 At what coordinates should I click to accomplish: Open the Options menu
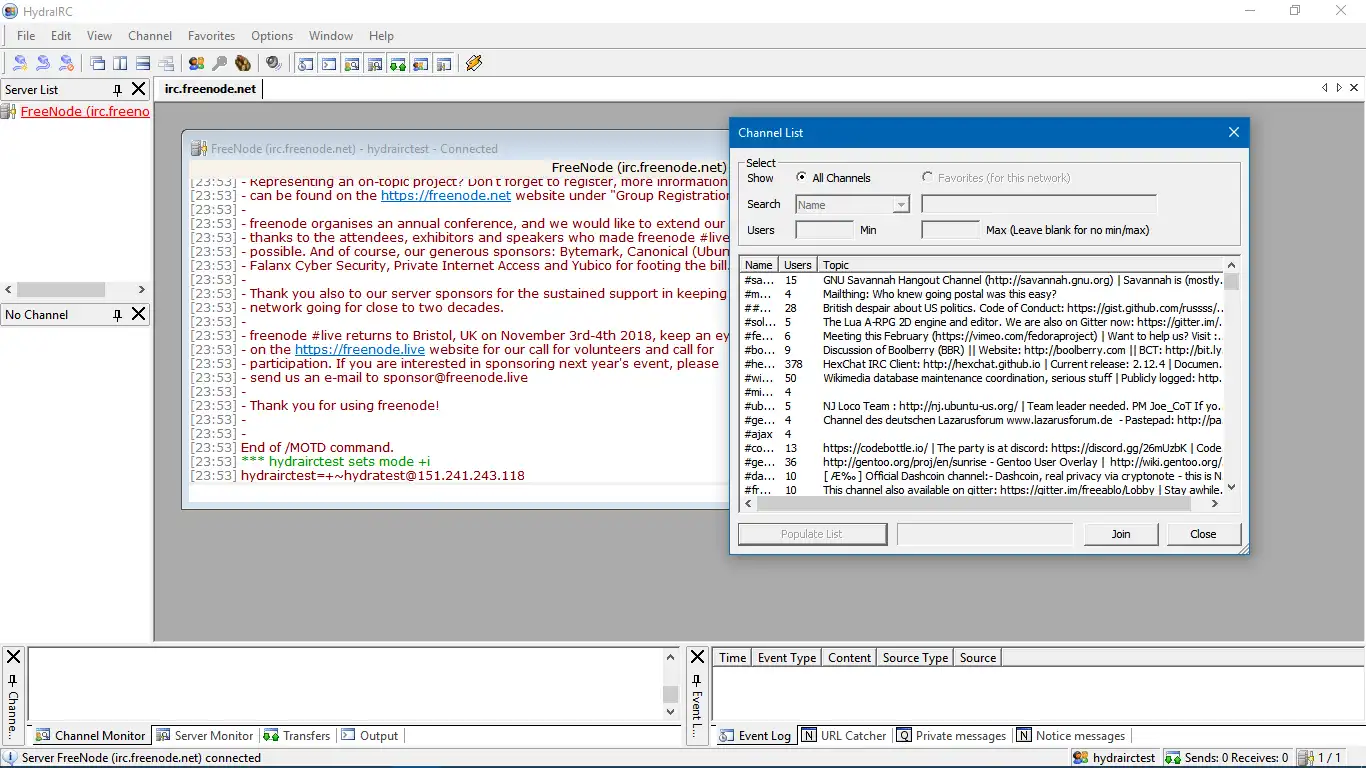pyautogui.click(x=272, y=35)
